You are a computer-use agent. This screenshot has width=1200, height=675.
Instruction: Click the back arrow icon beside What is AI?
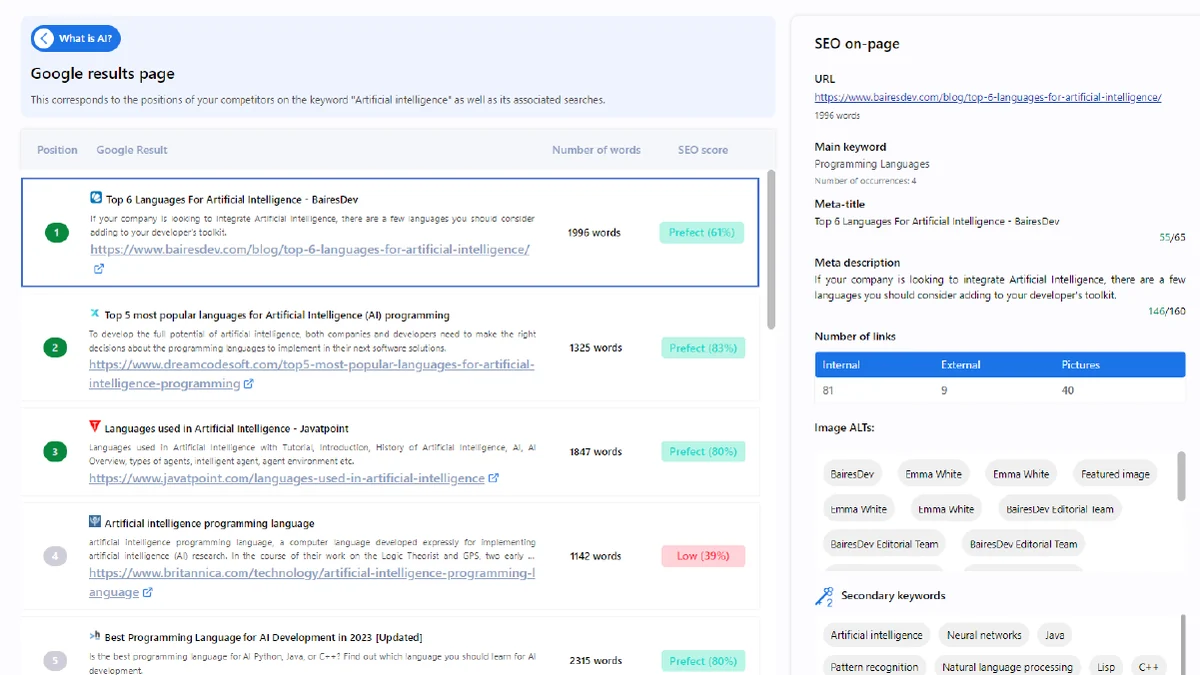tap(44, 39)
